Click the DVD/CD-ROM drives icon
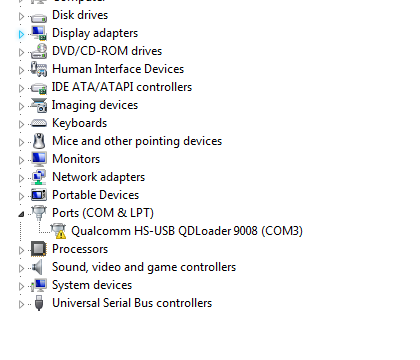This screenshot has width=420, height=360. point(39,51)
